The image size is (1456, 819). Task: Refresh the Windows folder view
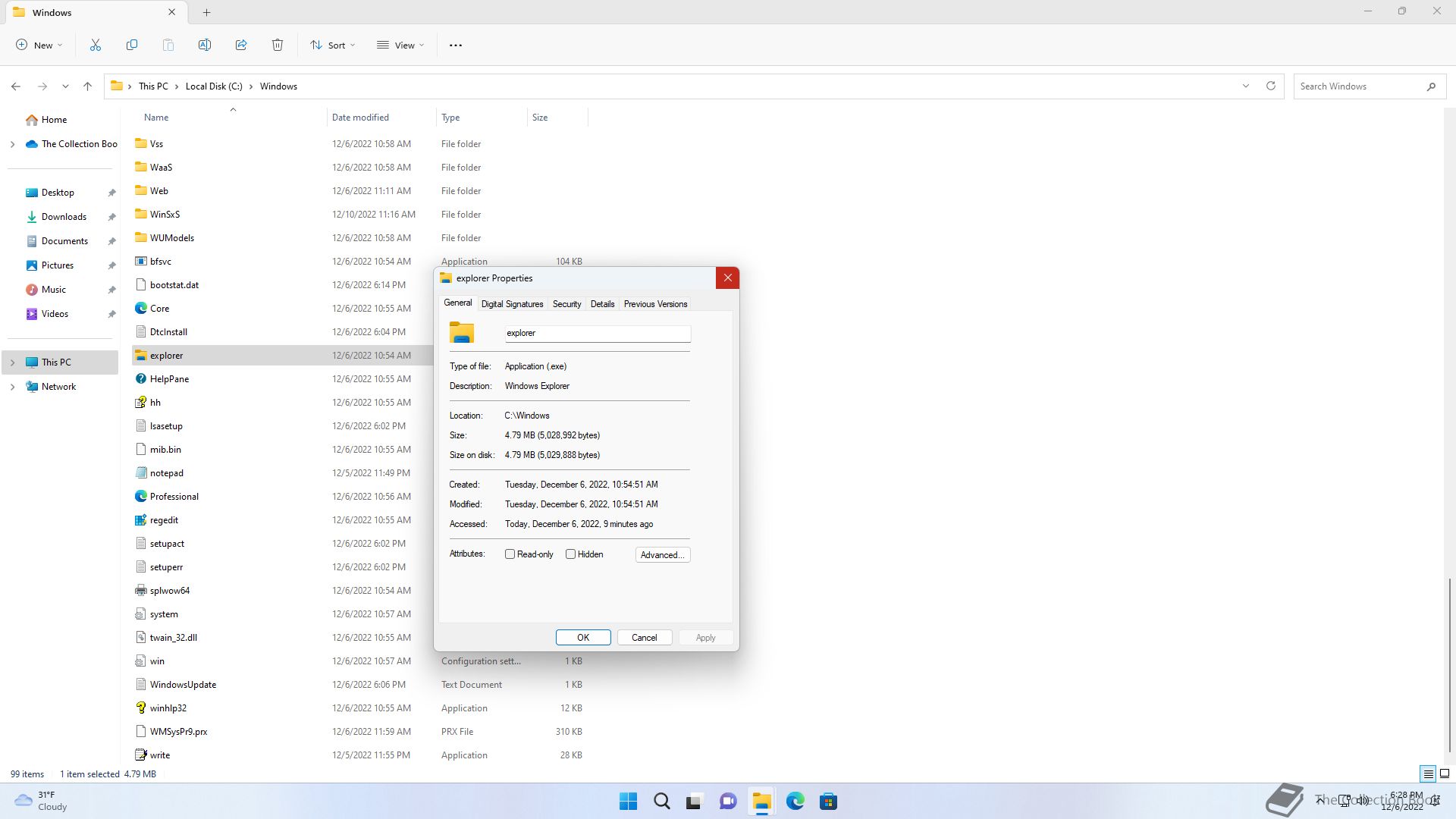(x=1271, y=86)
